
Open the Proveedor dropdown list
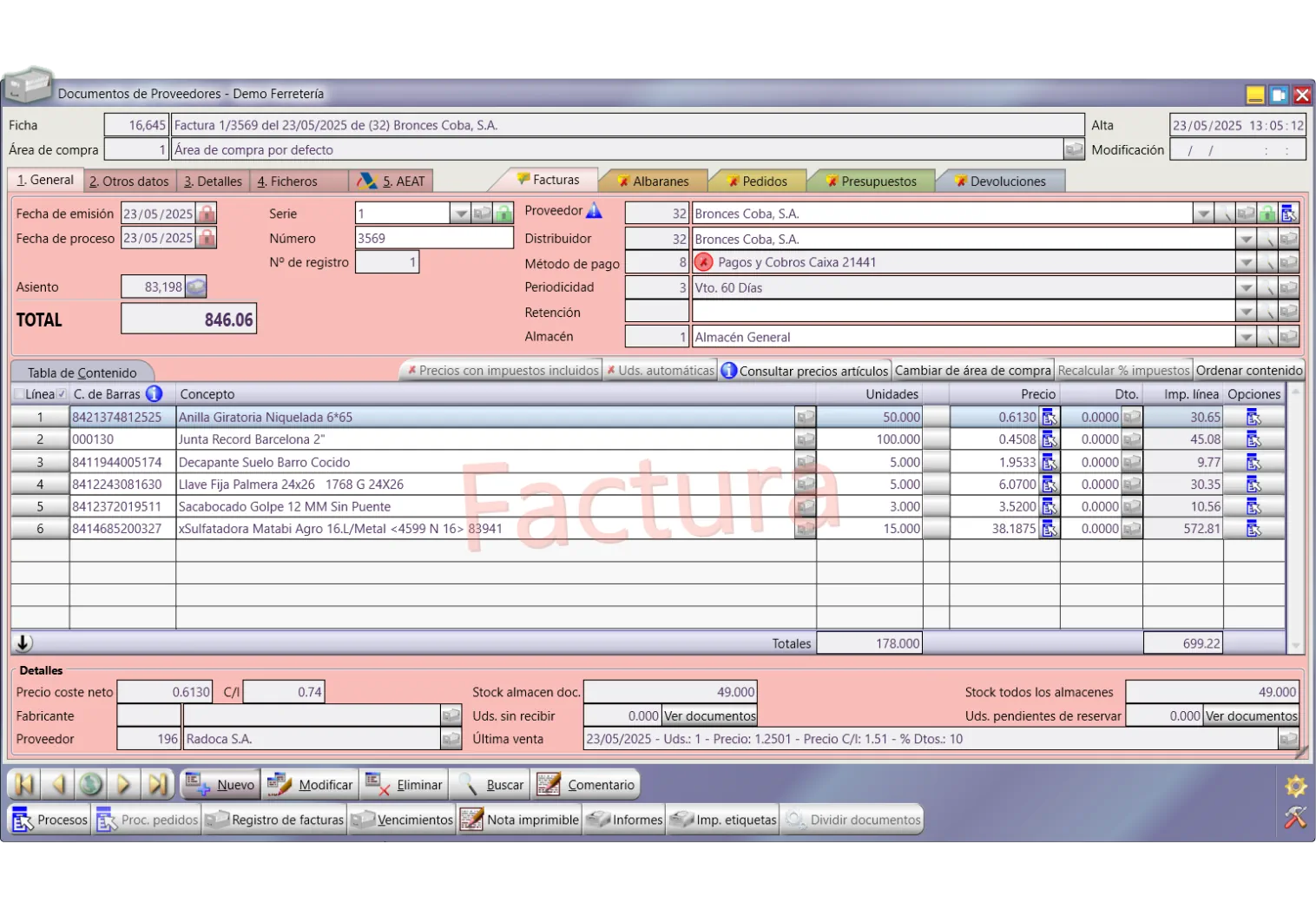tap(1202, 214)
